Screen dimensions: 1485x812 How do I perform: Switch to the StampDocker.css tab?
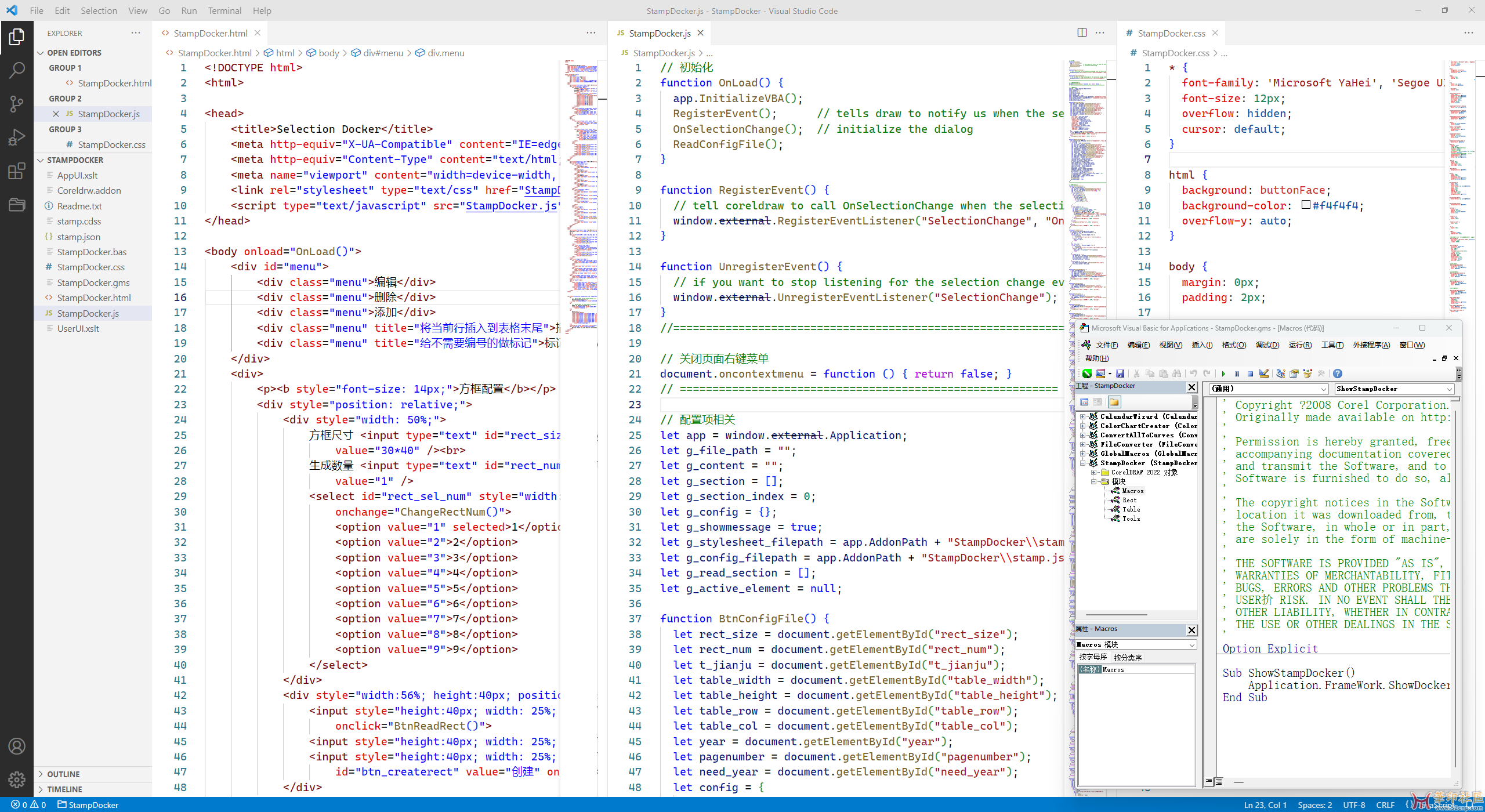(1171, 33)
